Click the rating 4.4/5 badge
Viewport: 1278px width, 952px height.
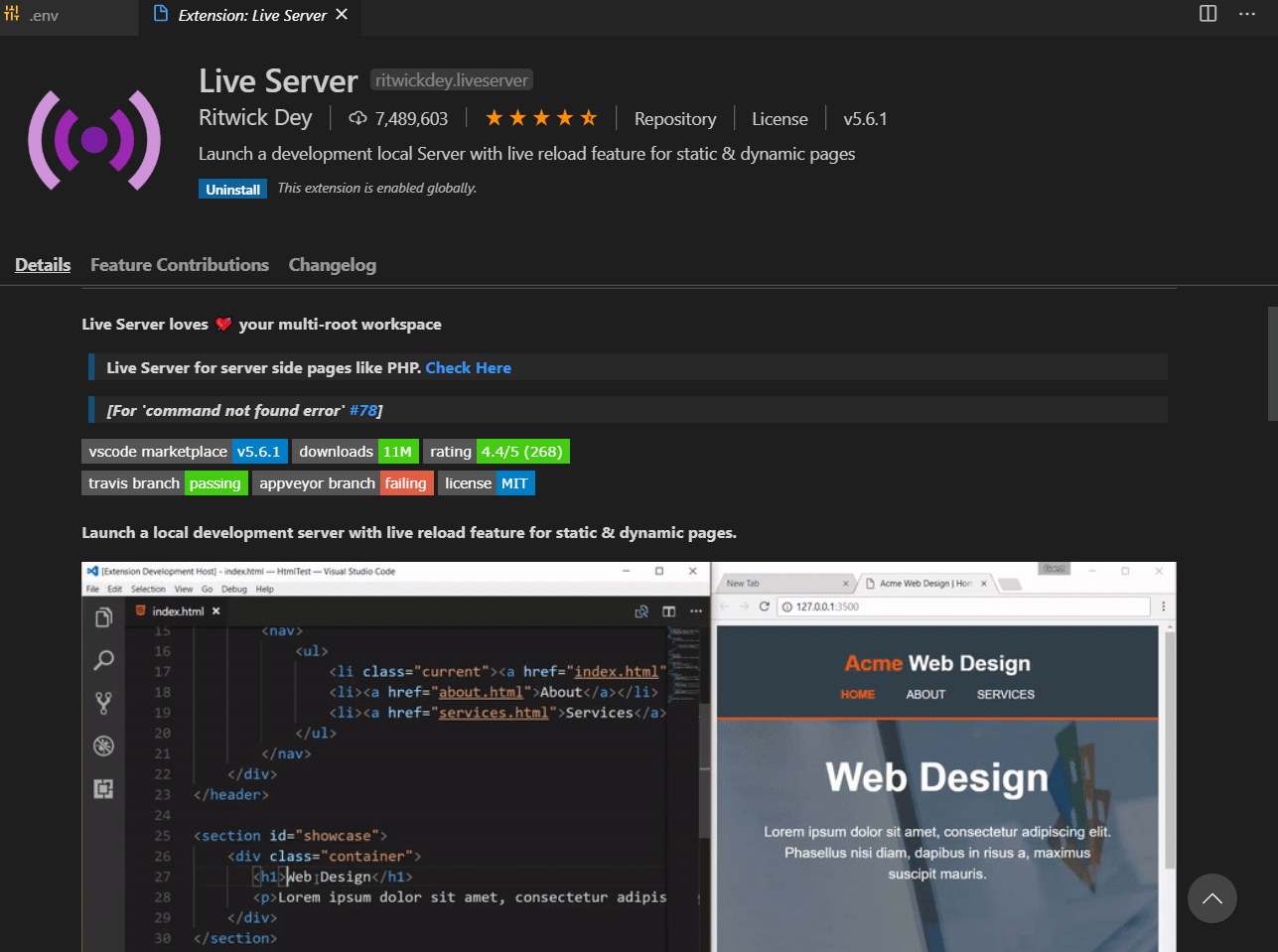pos(497,452)
